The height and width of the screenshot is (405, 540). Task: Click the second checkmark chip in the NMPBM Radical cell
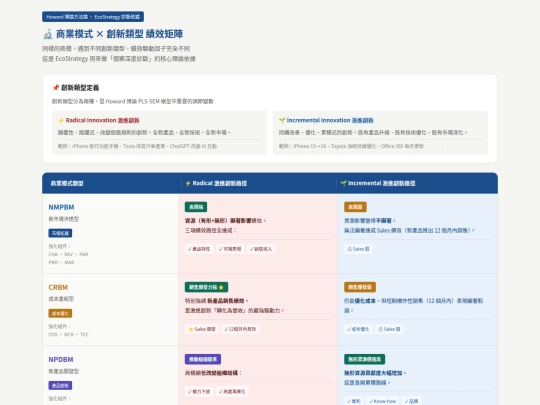[x=230, y=249]
